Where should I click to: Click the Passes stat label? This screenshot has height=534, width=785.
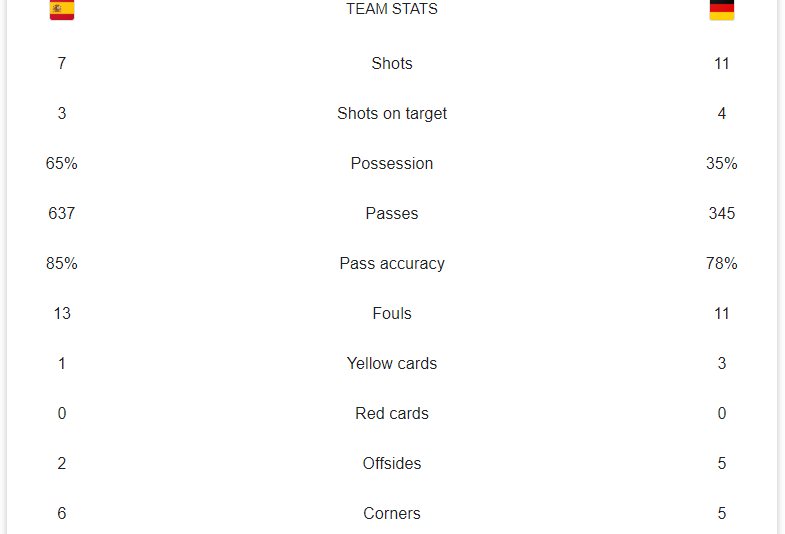[392, 214]
